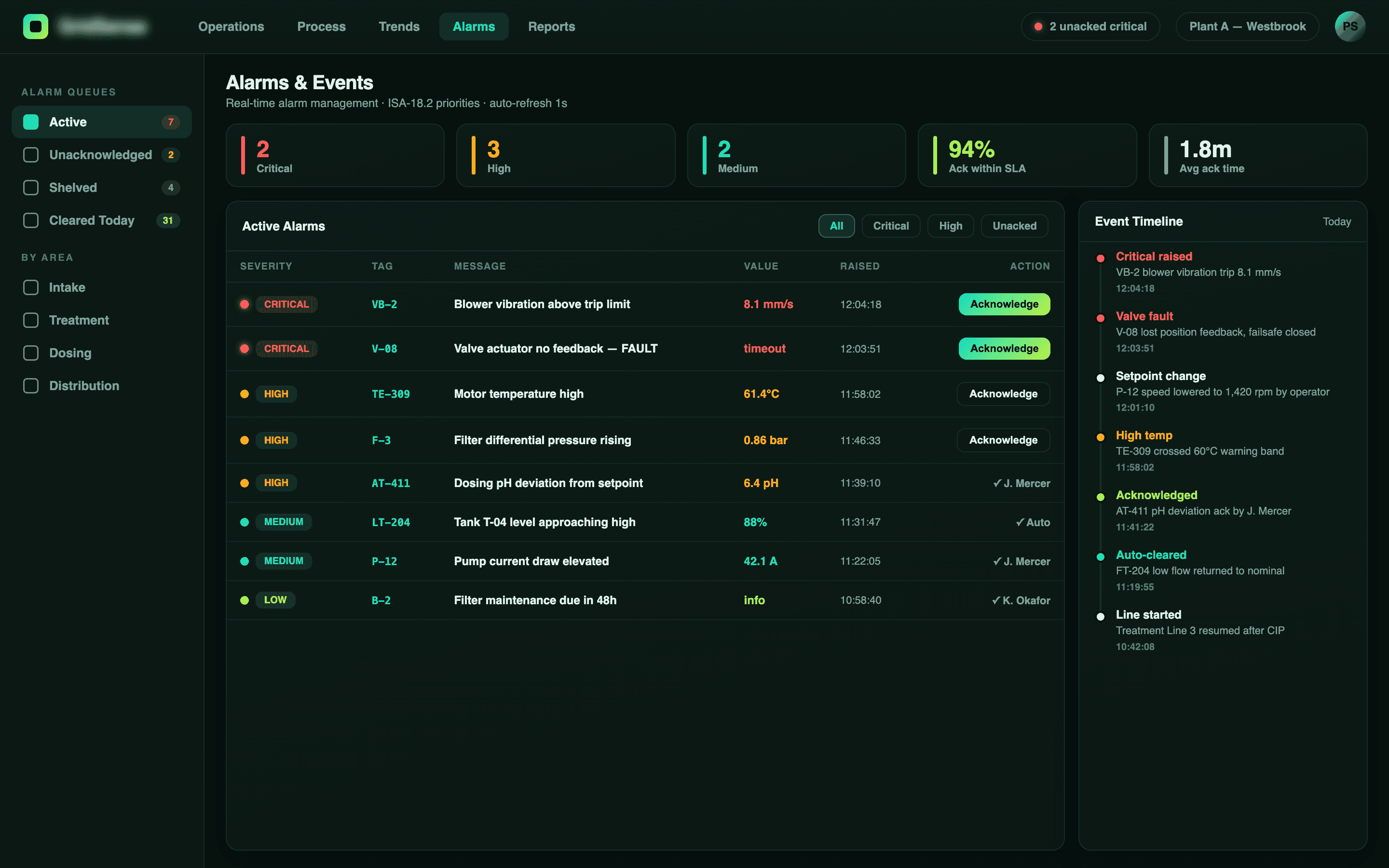Enable the Dosing area checkbox
This screenshot has height=868, width=1389.
tap(31, 353)
